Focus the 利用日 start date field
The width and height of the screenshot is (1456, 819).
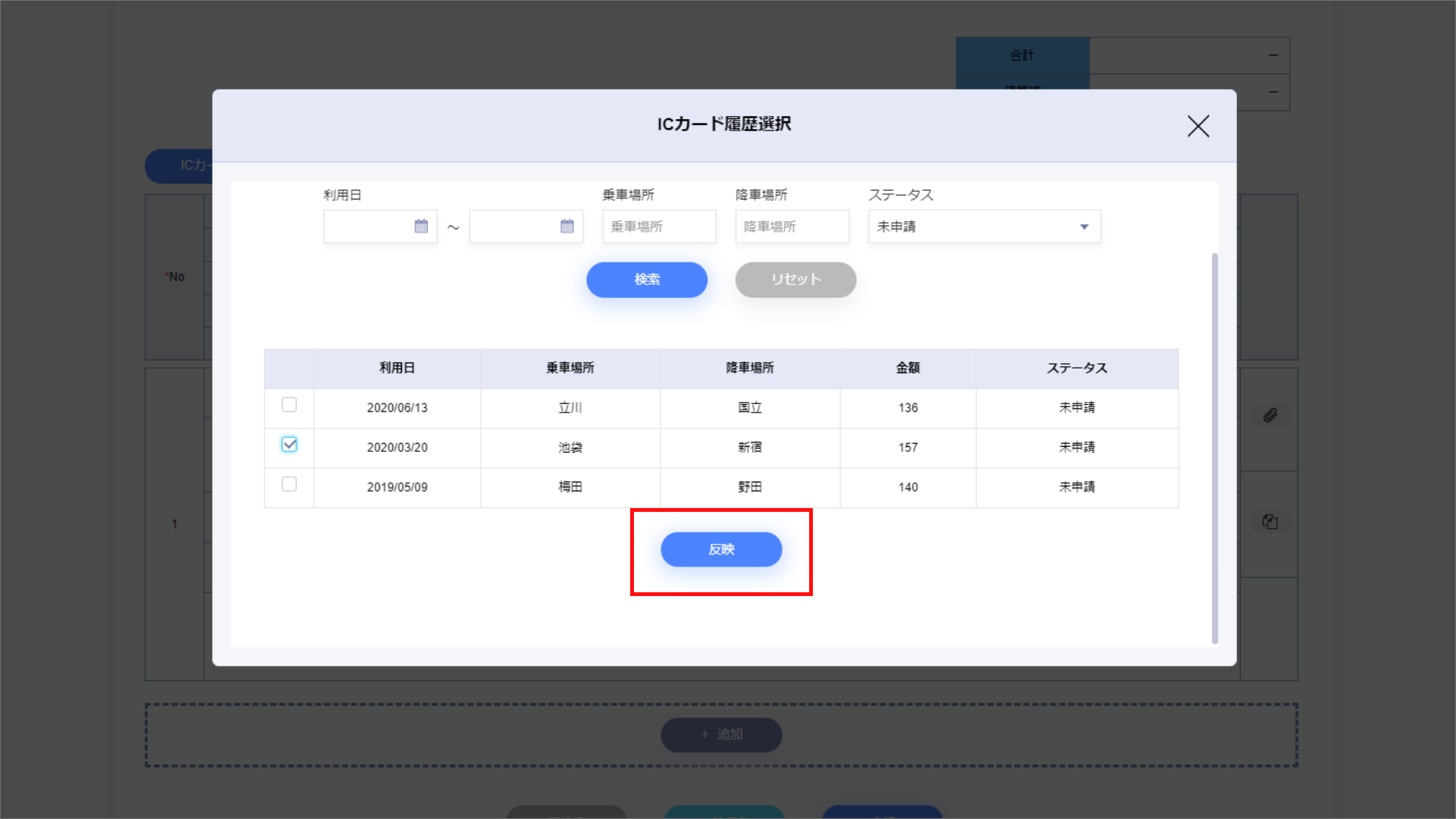tap(368, 226)
